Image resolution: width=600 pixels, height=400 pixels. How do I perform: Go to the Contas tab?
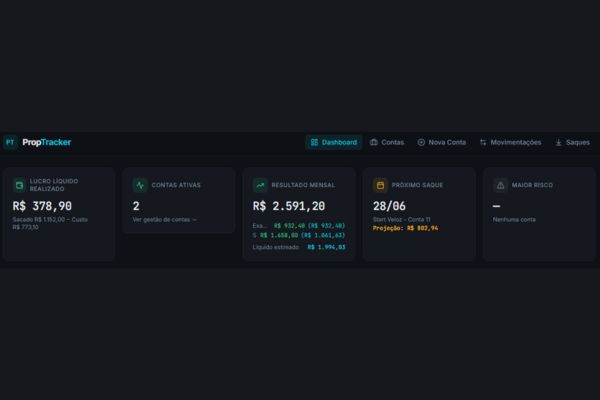point(387,142)
